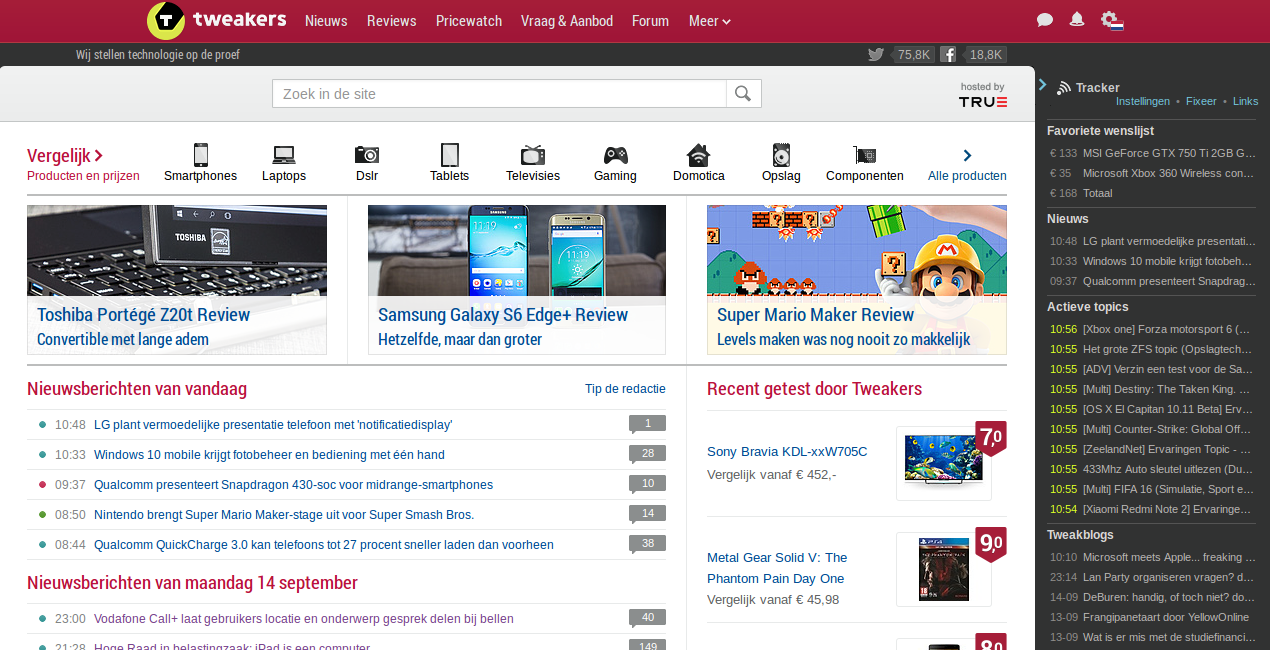Open Sony Bravia TV product image

pos(944,463)
